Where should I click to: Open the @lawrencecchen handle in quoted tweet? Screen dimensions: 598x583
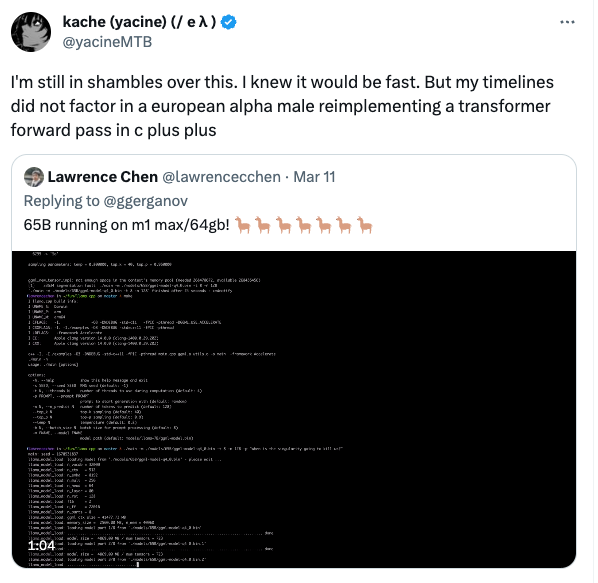pos(222,177)
